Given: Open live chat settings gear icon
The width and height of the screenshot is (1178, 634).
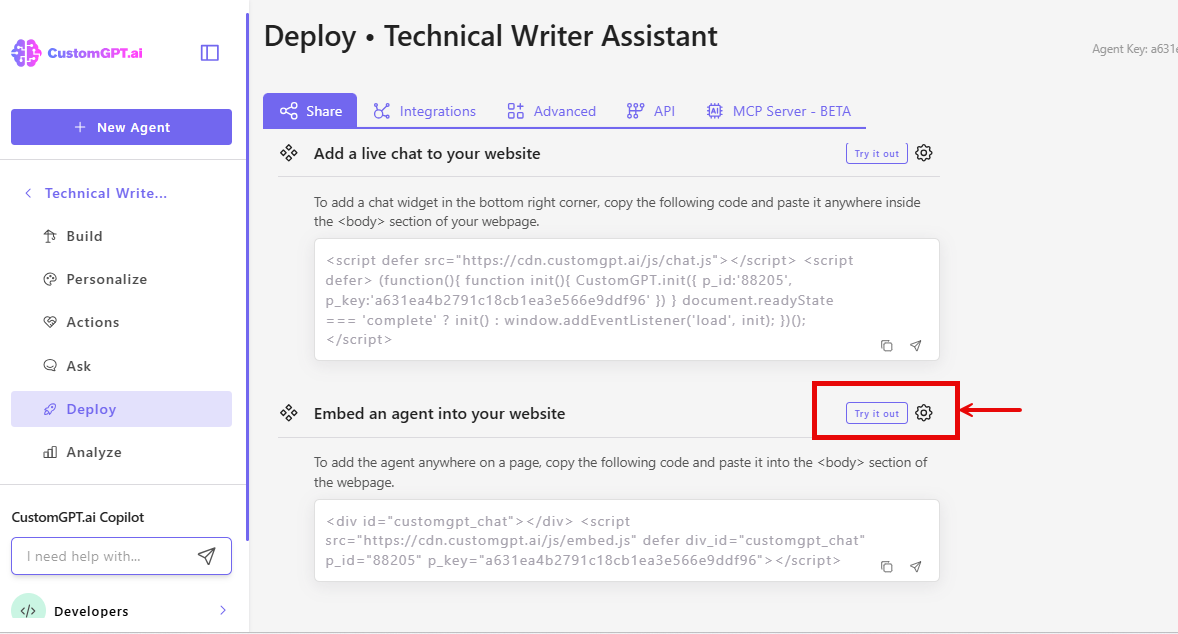Looking at the screenshot, I should tap(924, 153).
